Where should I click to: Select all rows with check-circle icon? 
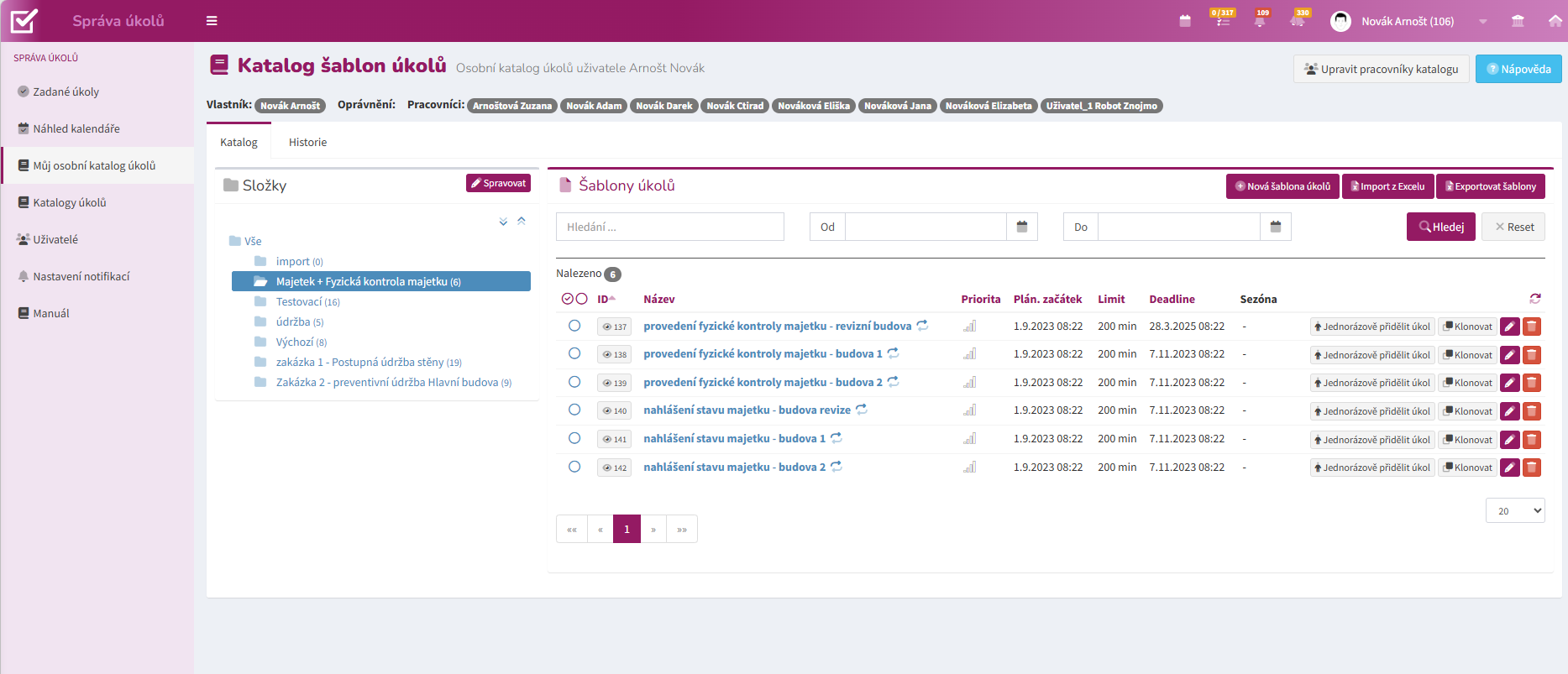coord(568,299)
